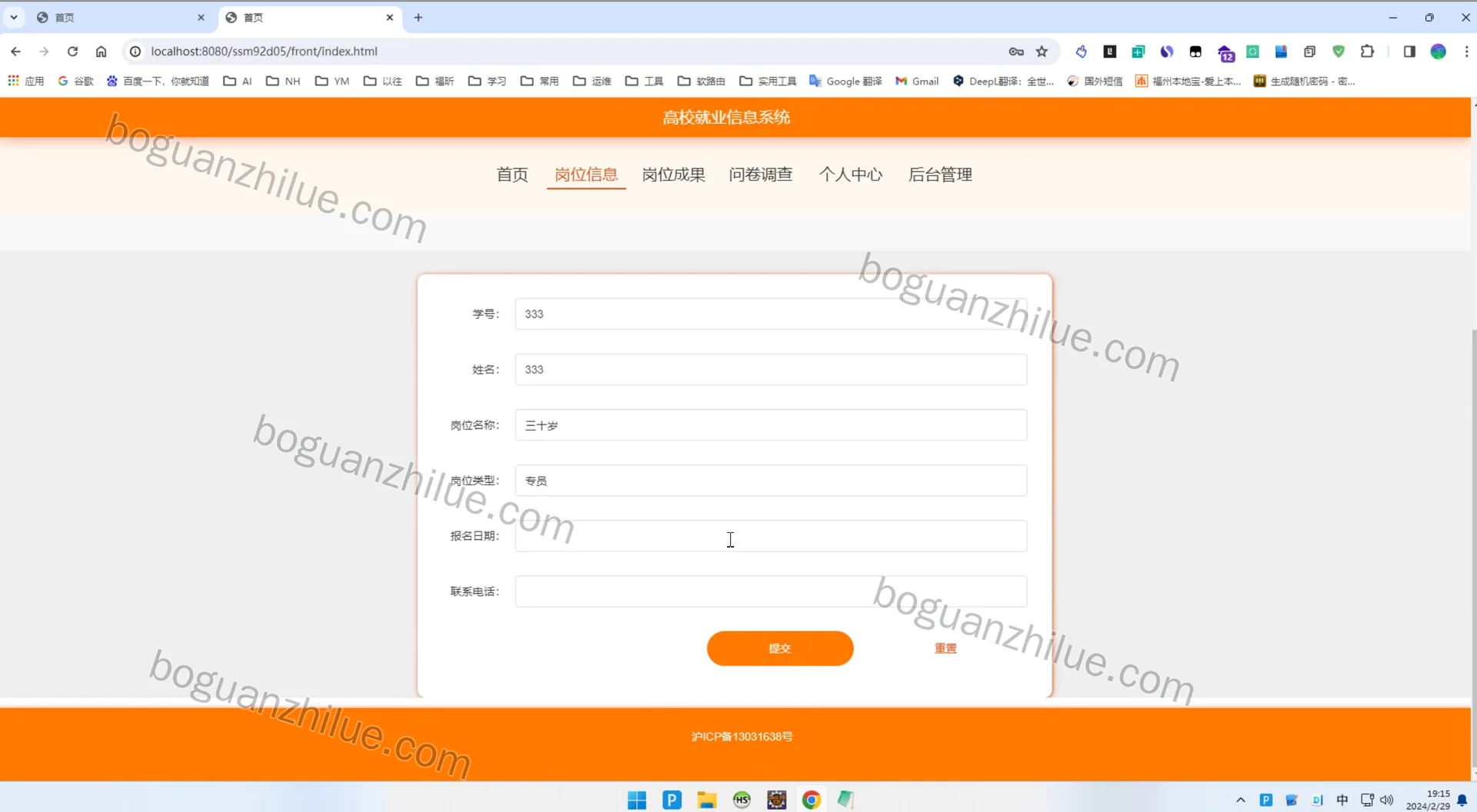Open the YM bookmarks folder
The height and width of the screenshot is (812, 1477).
click(x=332, y=81)
